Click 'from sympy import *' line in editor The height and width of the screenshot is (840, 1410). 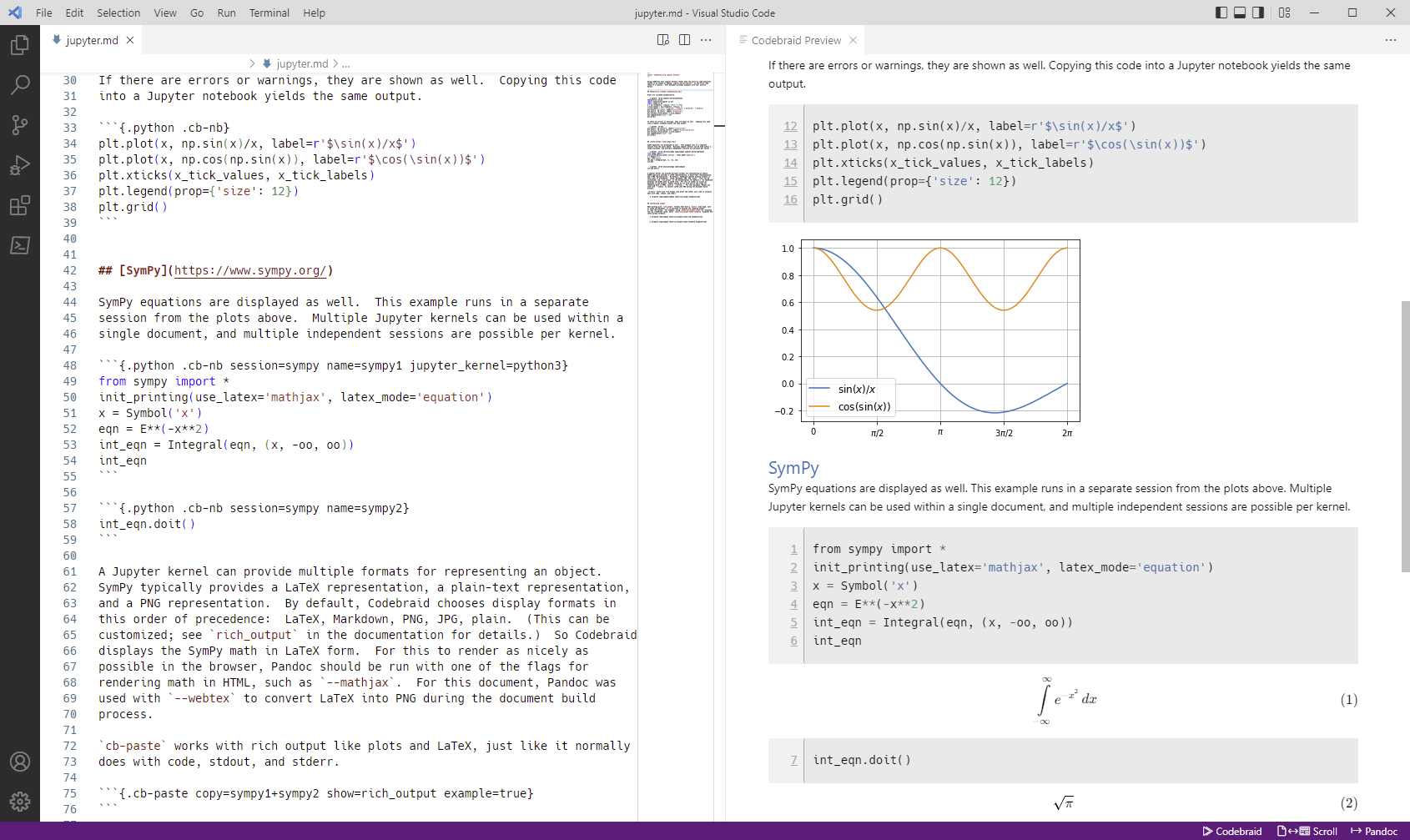tap(164, 381)
